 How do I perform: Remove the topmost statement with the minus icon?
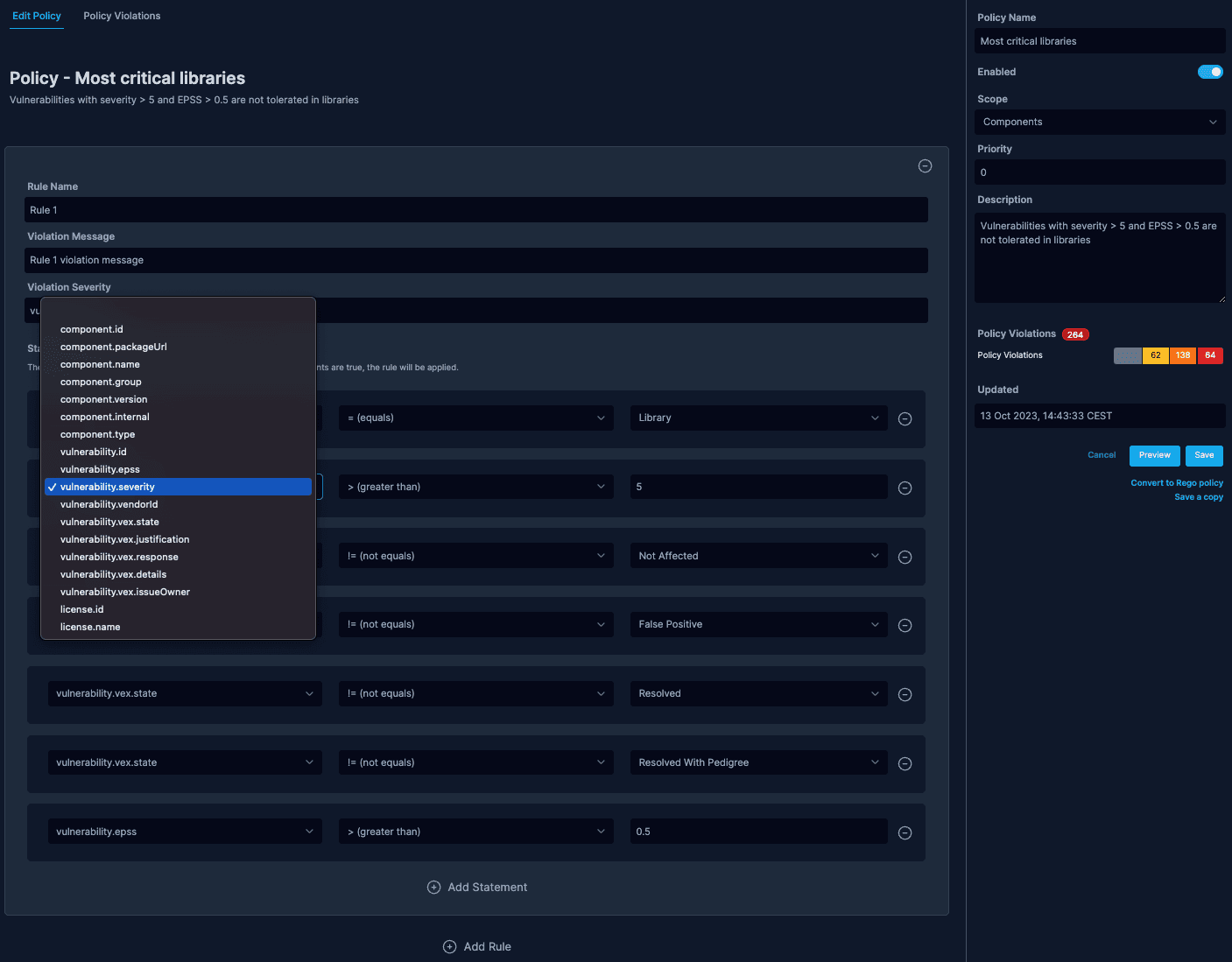(905, 418)
